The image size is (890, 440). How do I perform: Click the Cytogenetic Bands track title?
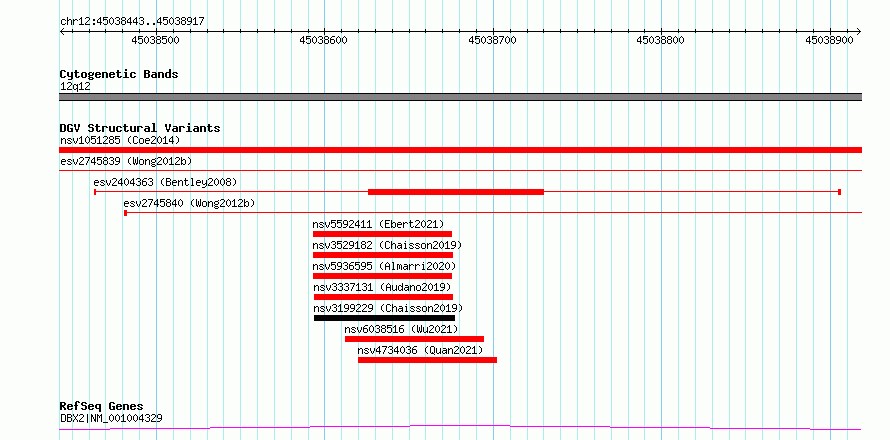119,74
